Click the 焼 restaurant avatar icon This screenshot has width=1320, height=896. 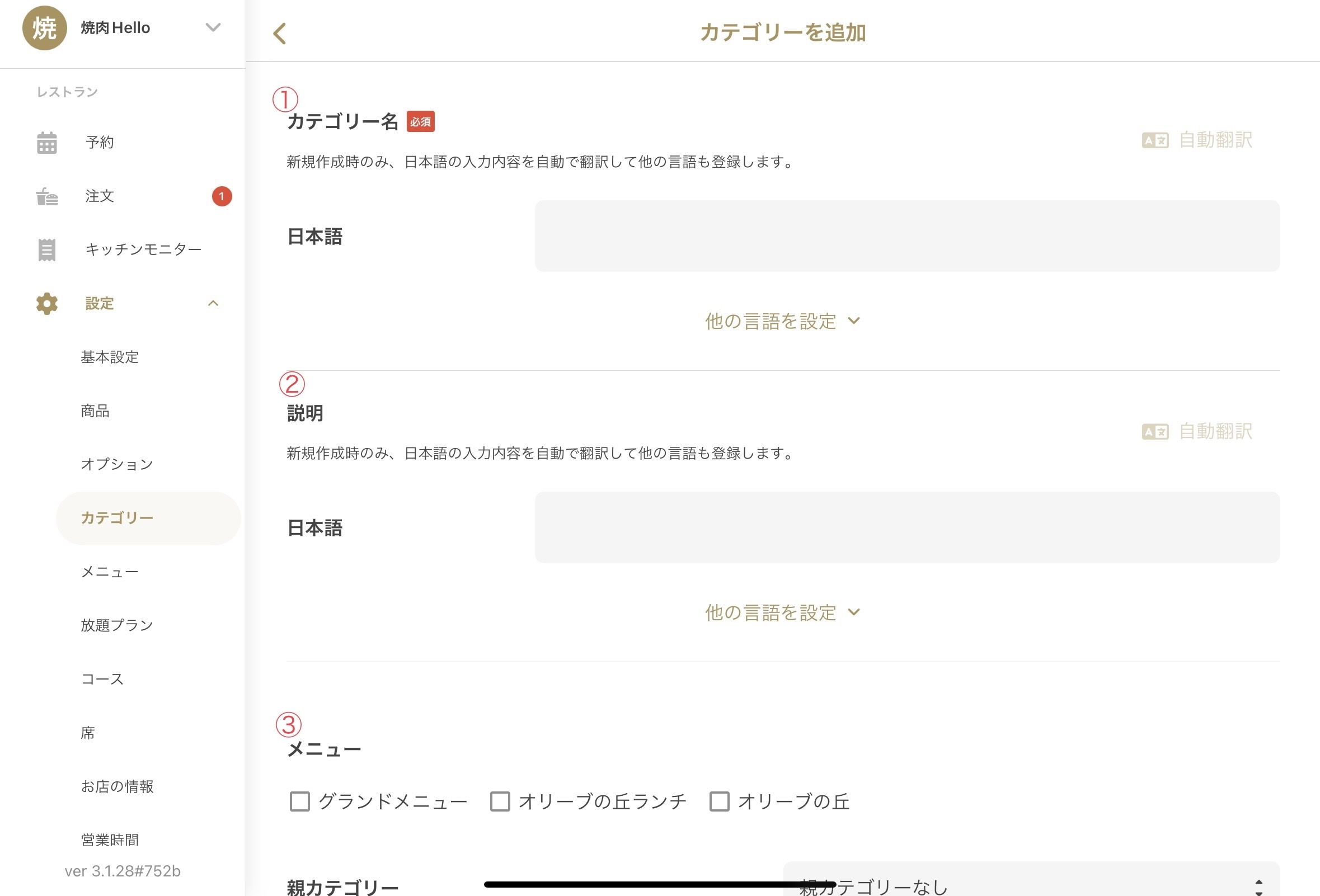click(x=44, y=28)
